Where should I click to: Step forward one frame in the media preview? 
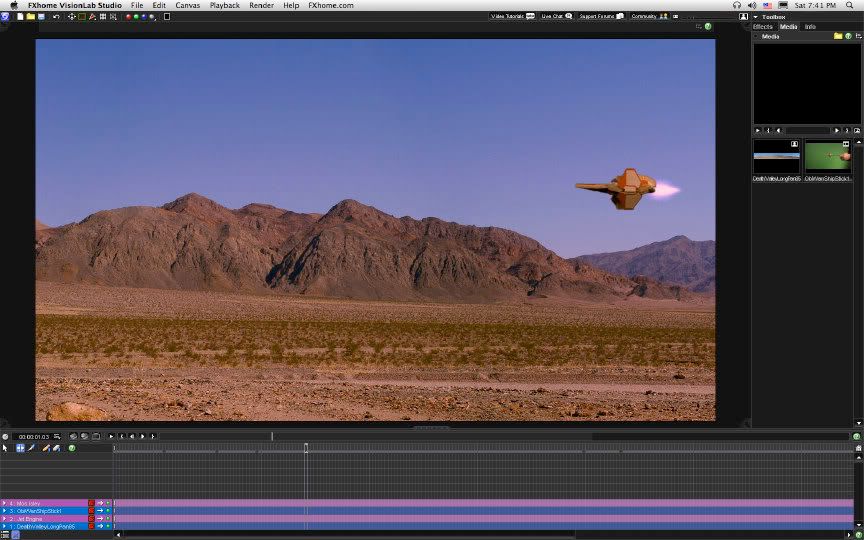(x=836, y=131)
